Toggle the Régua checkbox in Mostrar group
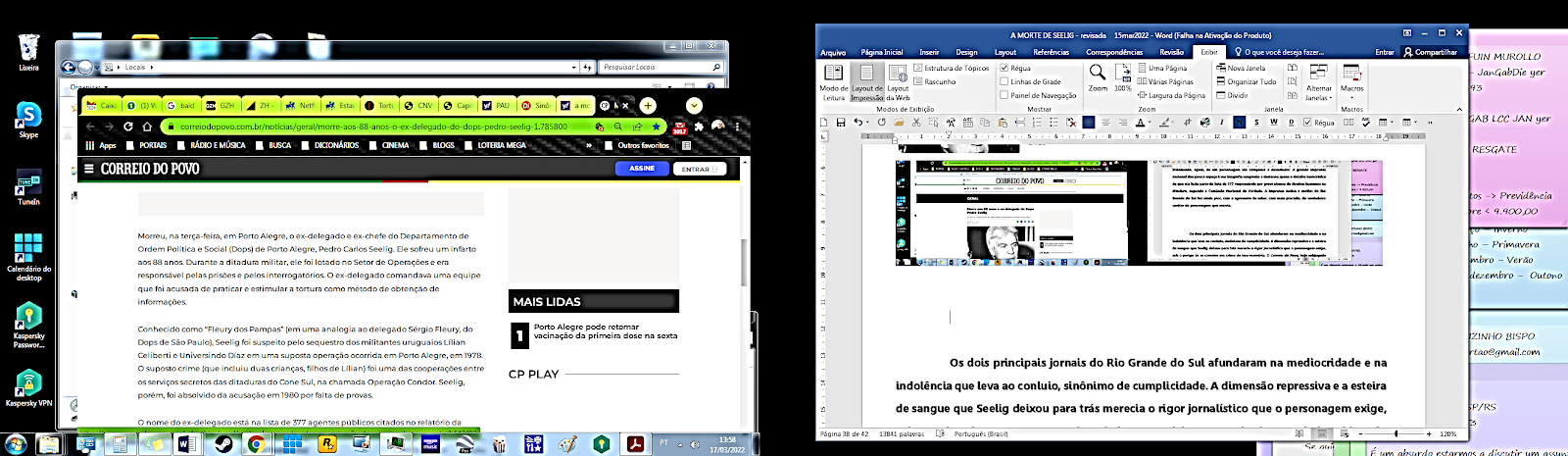 1015,68
